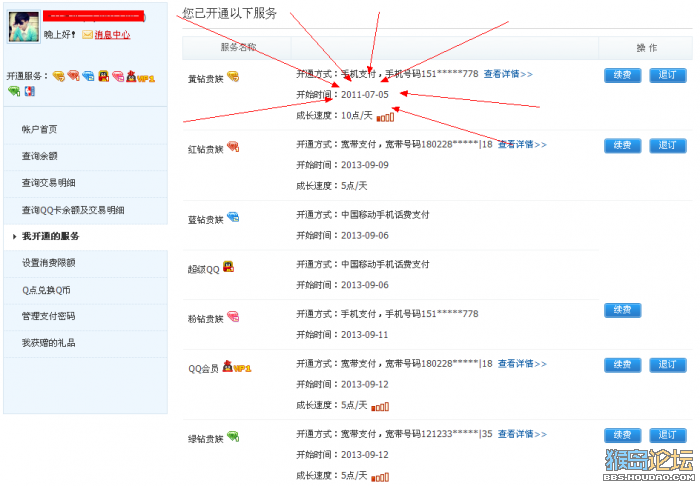Click start date 2011-07-05
700x486 pixels.
click(365, 95)
